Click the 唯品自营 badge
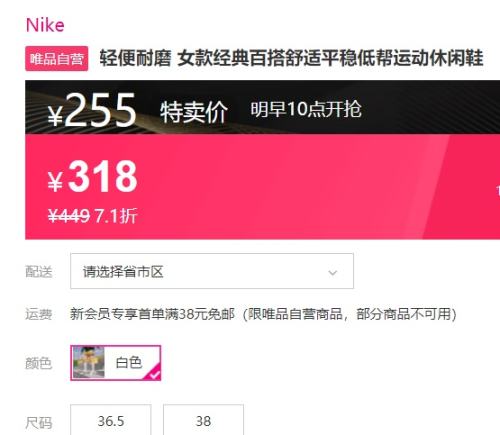Screen dimensions: 500x435 click(57, 59)
